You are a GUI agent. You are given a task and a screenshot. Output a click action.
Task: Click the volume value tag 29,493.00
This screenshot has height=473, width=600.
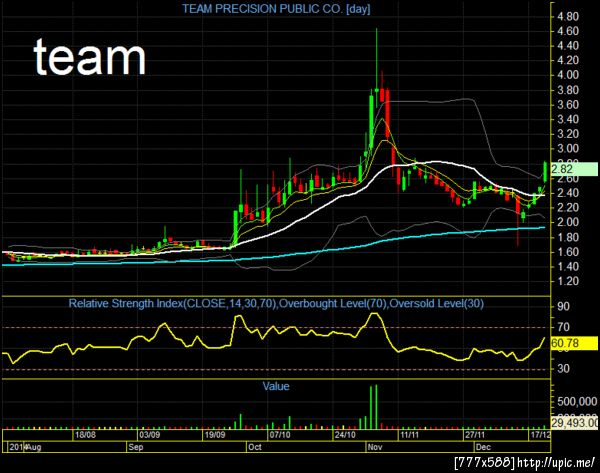coord(574,422)
